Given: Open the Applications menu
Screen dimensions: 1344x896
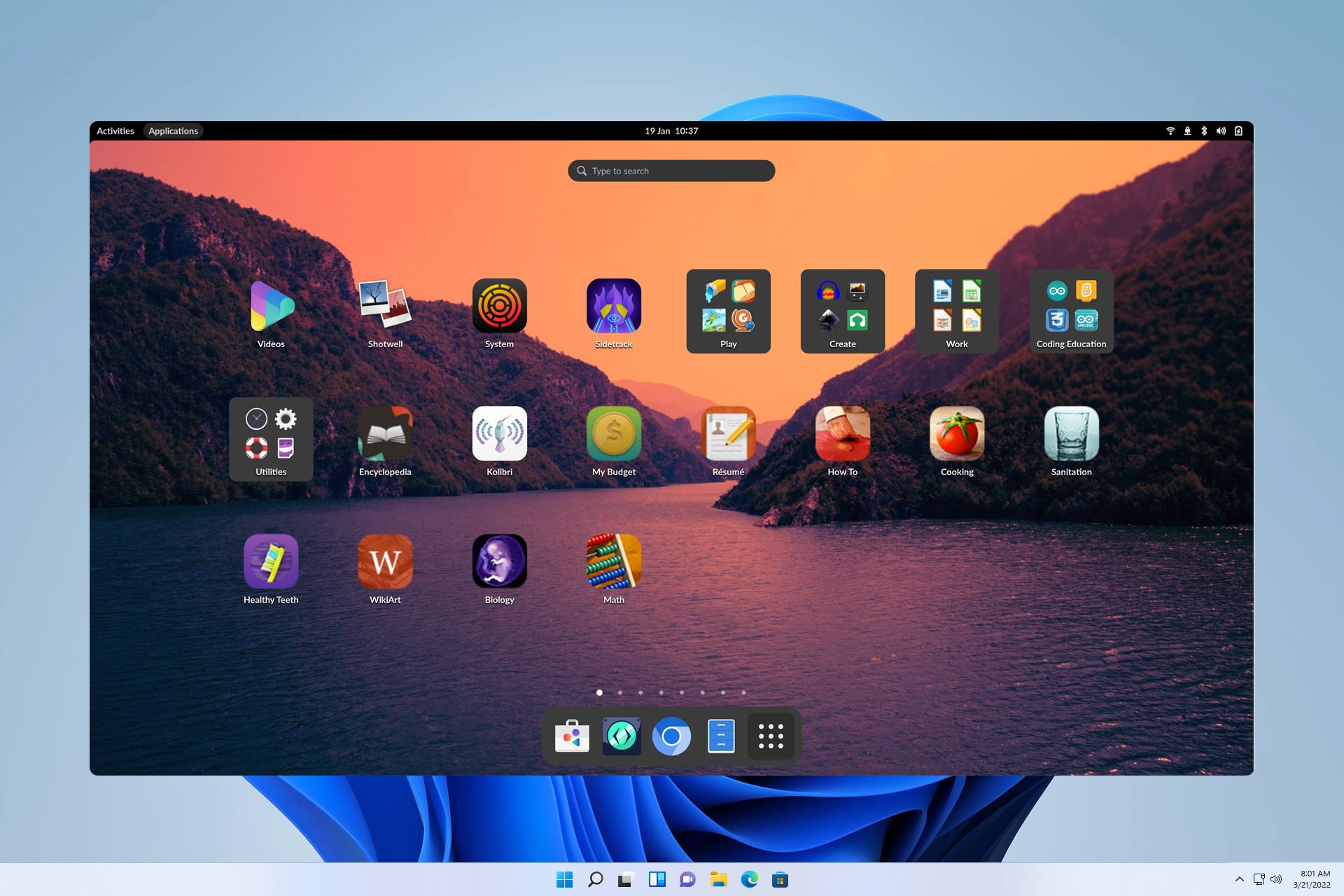Looking at the screenshot, I should coord(173,131).
